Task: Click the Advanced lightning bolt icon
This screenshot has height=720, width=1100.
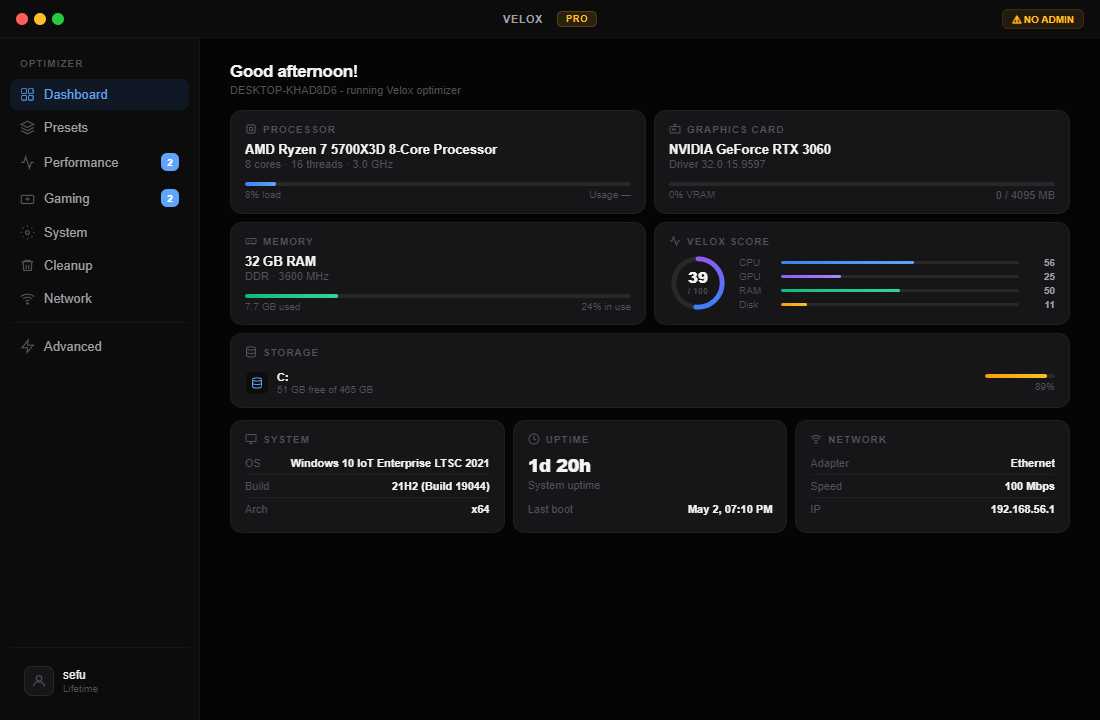Action: click(27, 347)
